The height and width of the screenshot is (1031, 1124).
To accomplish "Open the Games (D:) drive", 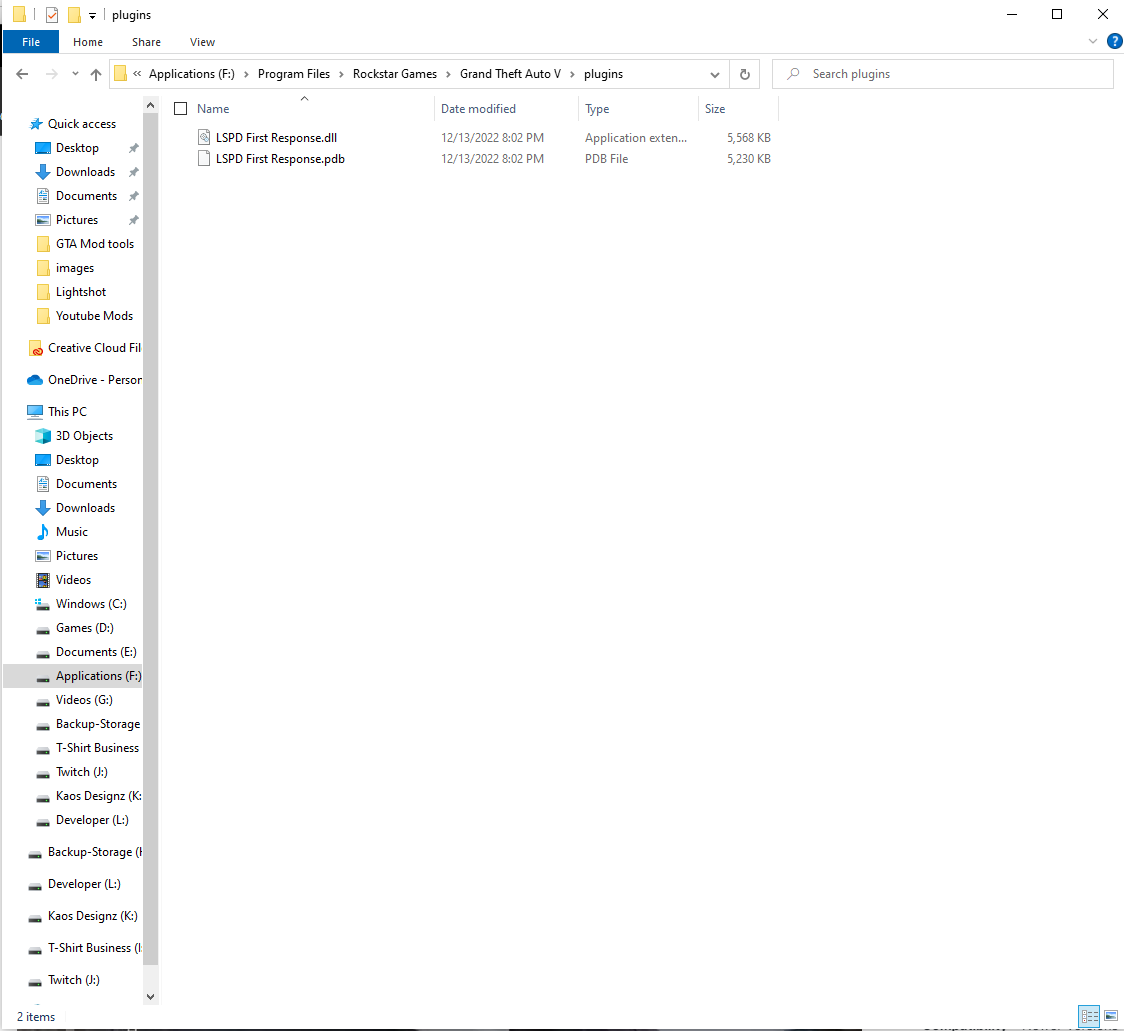I will click(x=85, y=628).
